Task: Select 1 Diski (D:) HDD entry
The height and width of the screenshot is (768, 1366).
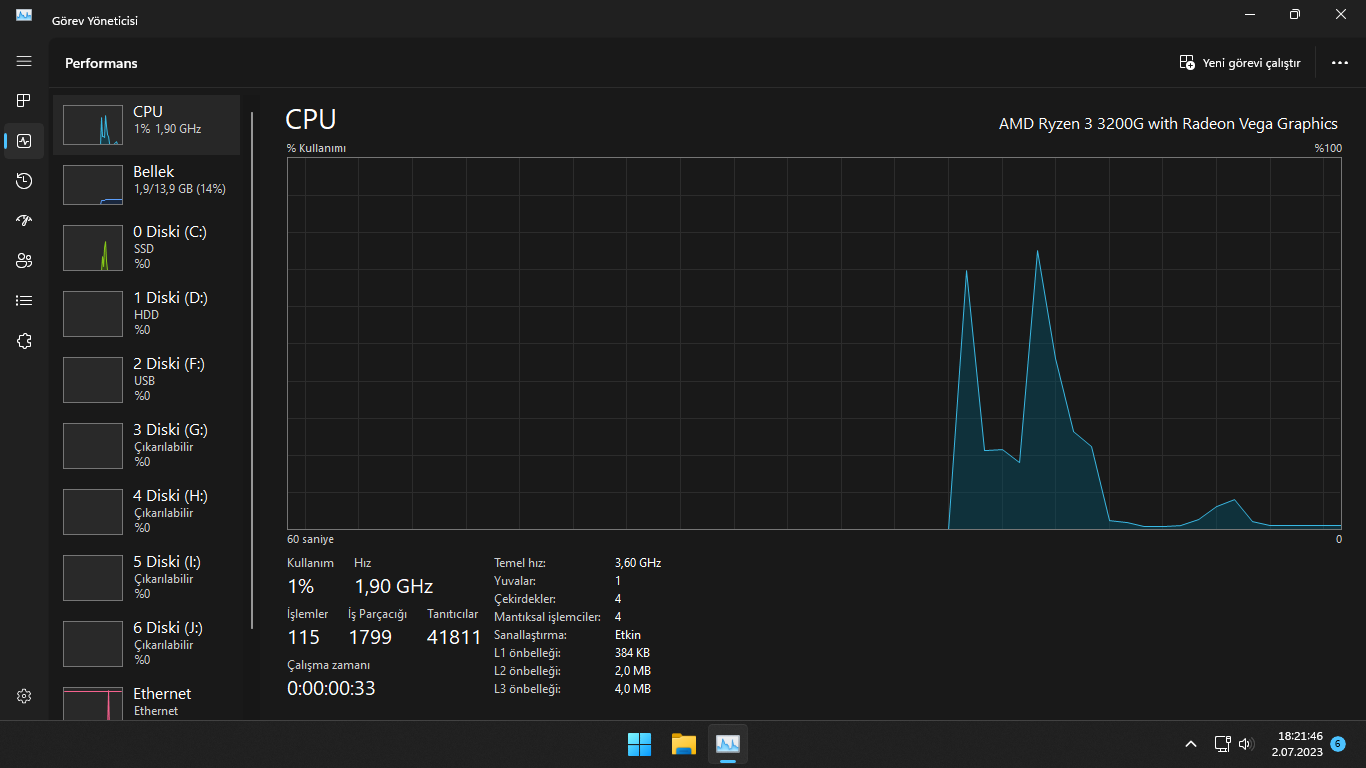Action: pyautogui.click(x=146, y=313)
